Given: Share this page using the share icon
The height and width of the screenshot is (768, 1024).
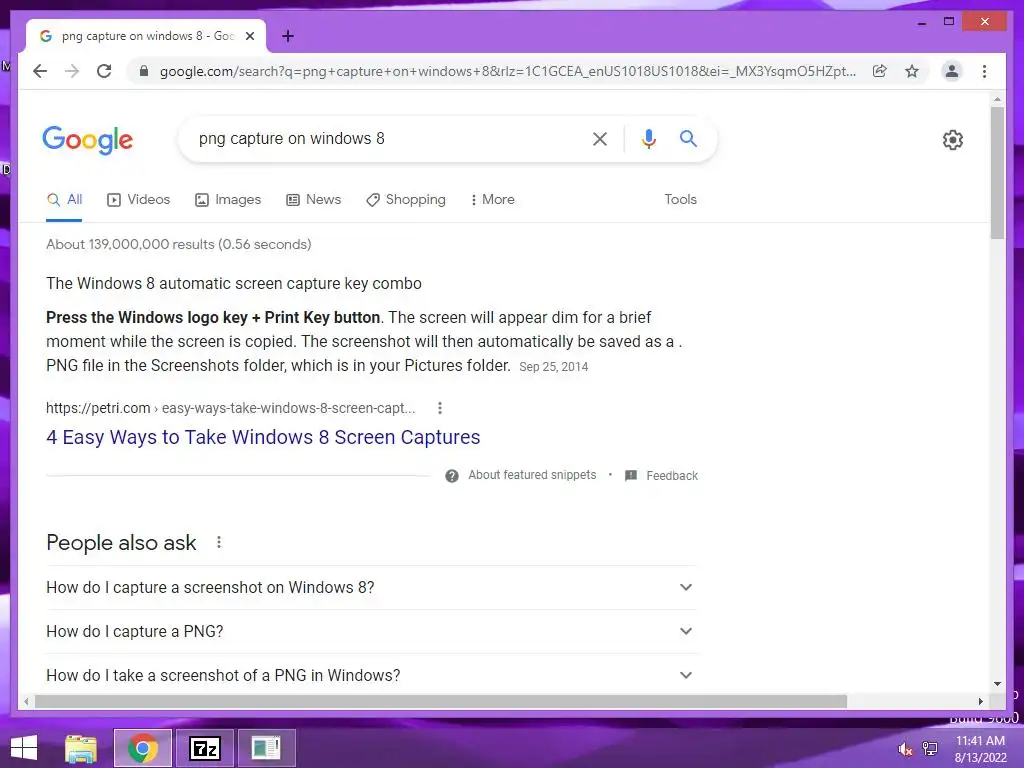Looking at the screenshot, I should click(x=880, y=71).
